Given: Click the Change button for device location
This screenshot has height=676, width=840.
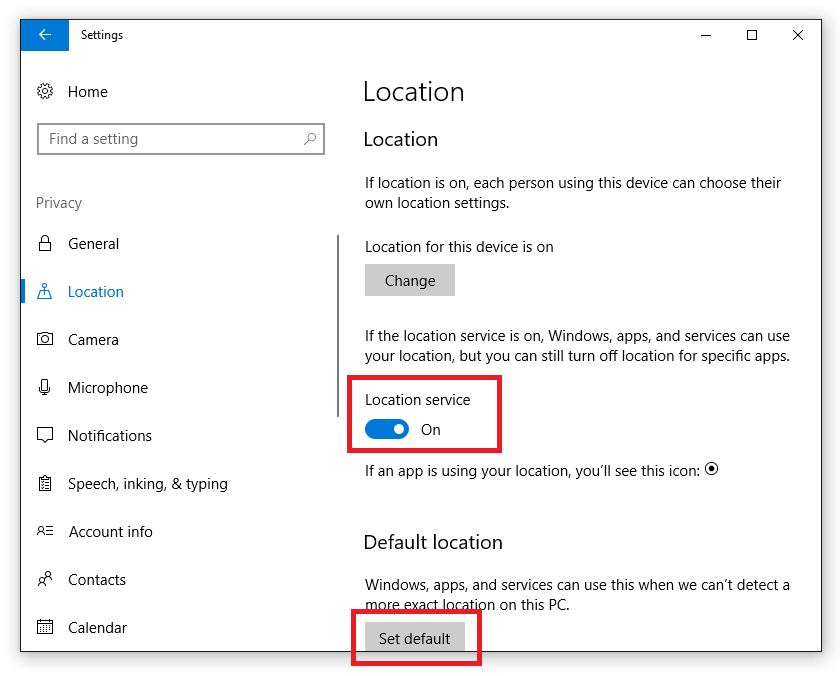Looking at the screenshot, I should 410,280.
